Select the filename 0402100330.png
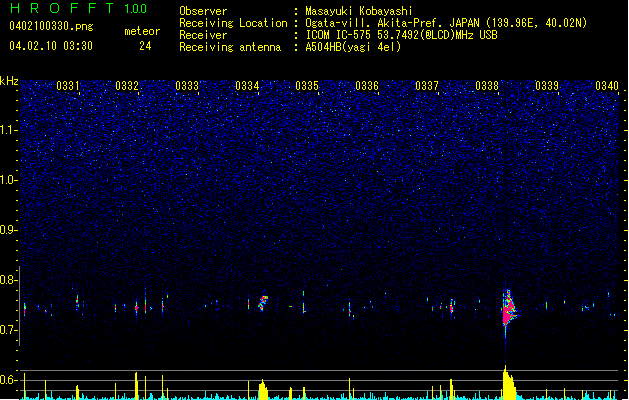The width and height of the screenshot is (629, 400). pyautogui.click(x=51, y=26)
